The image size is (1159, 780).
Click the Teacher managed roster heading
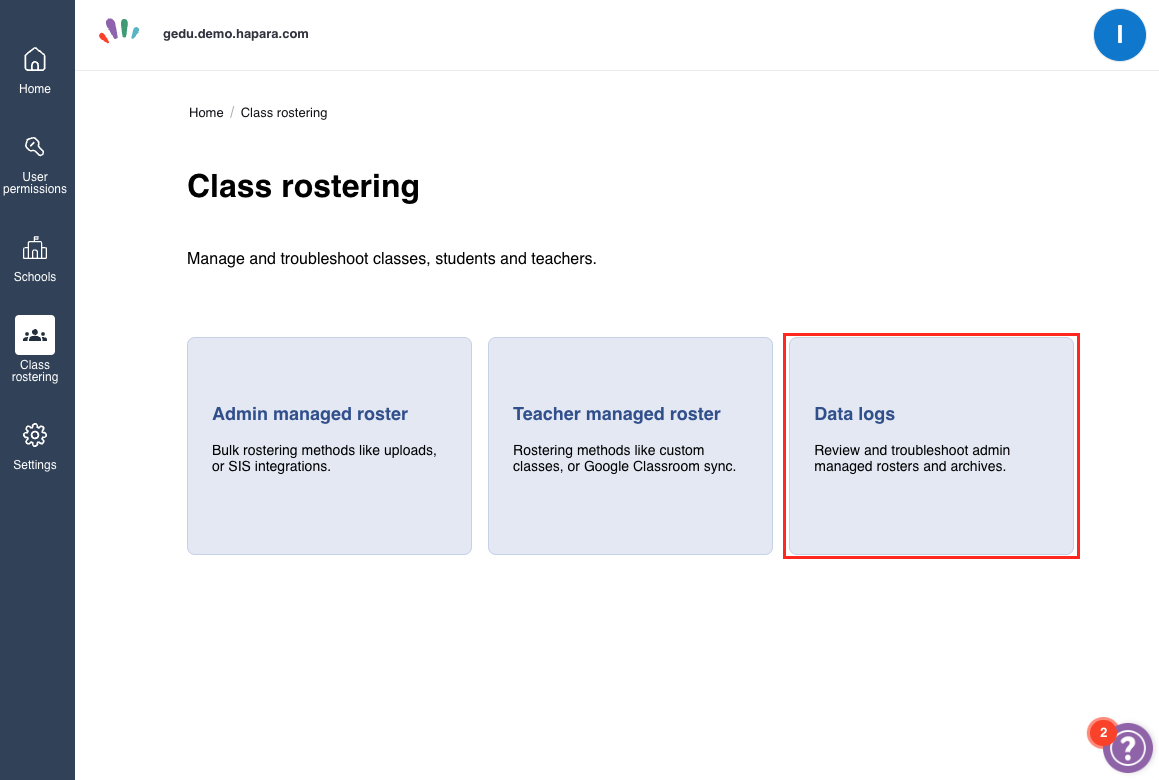point(617,413)
